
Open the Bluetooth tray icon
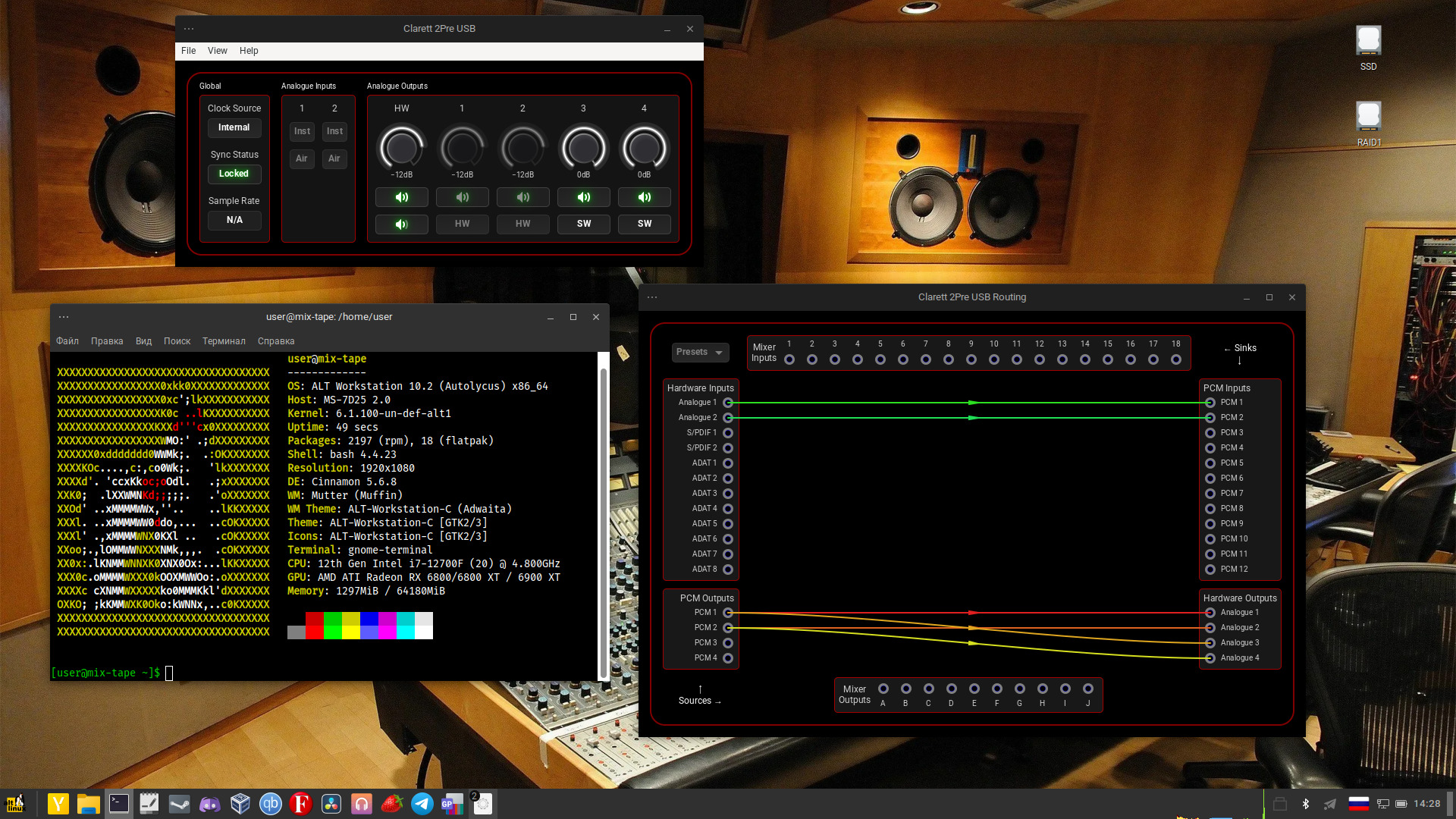coord(1306,804)
